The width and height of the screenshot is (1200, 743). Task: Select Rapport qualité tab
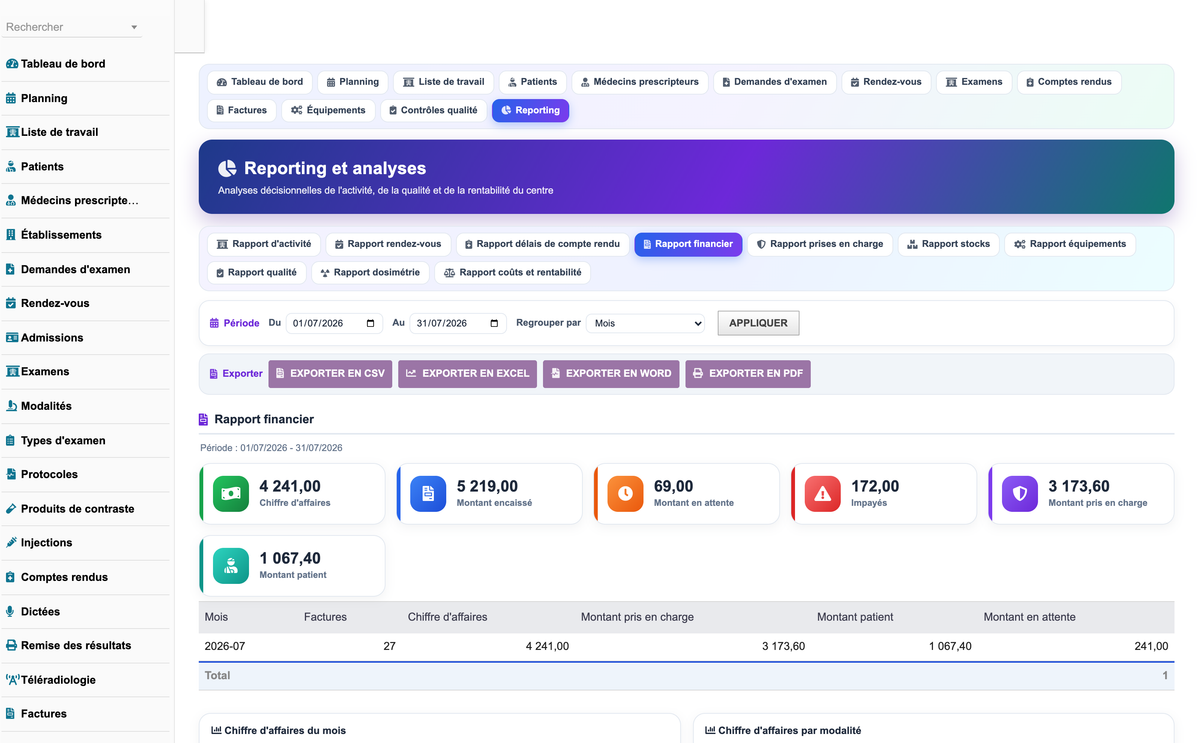tap(256, 272)
